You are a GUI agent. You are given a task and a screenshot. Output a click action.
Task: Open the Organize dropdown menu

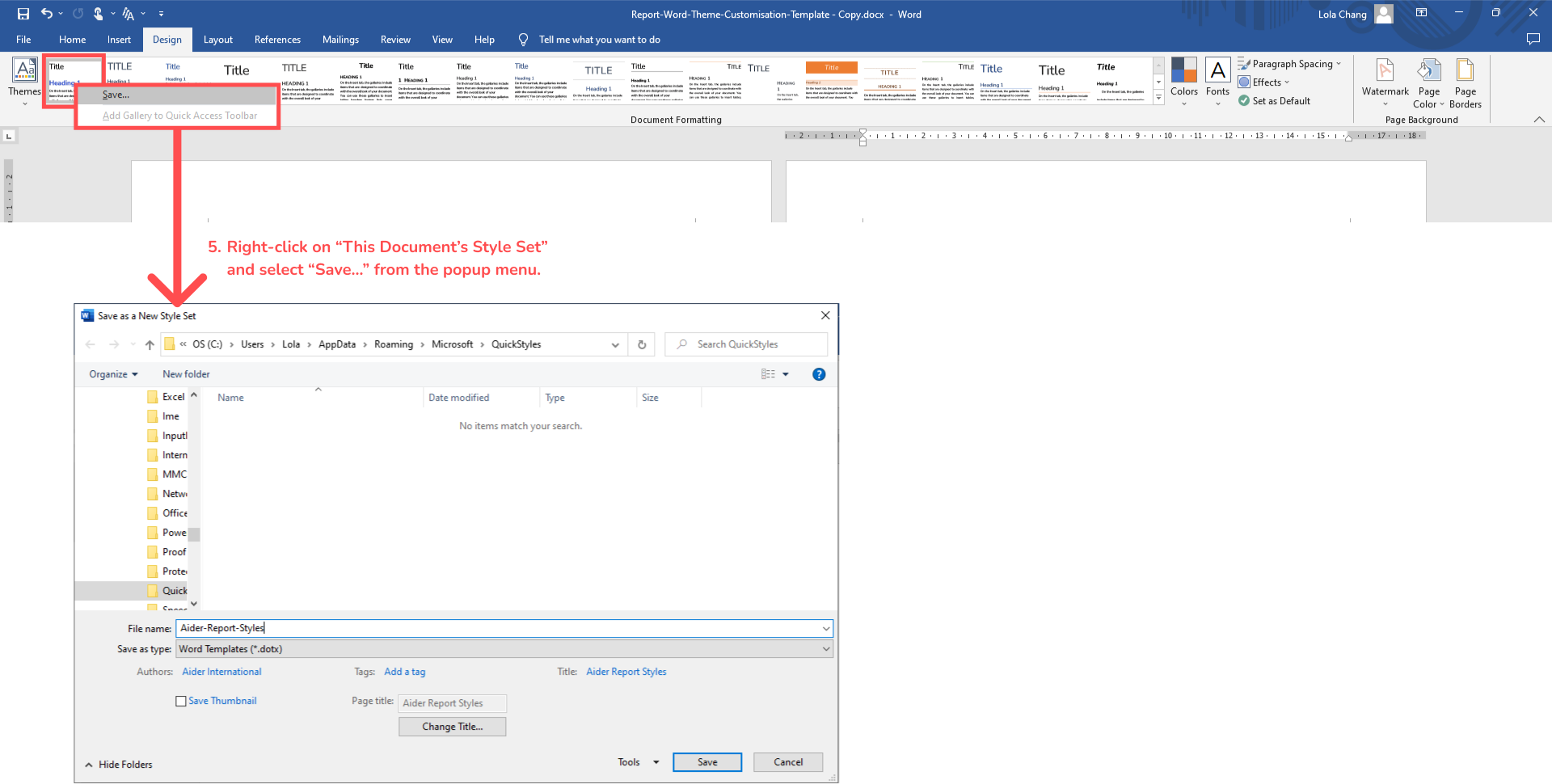[x=113, y=374]
